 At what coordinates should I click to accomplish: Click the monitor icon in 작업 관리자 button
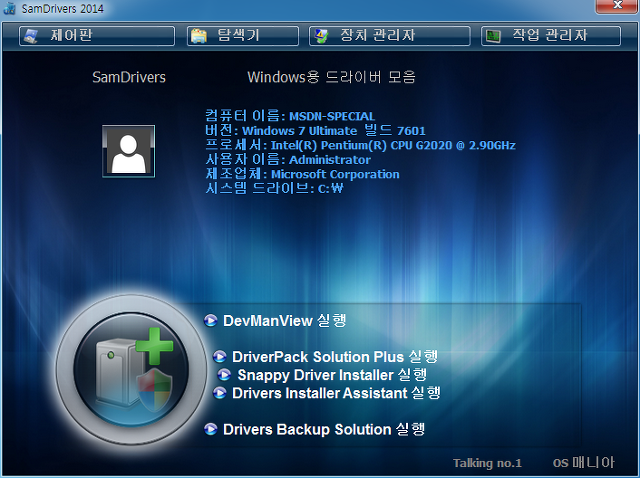pyautogui.click(x=493, y=36)
